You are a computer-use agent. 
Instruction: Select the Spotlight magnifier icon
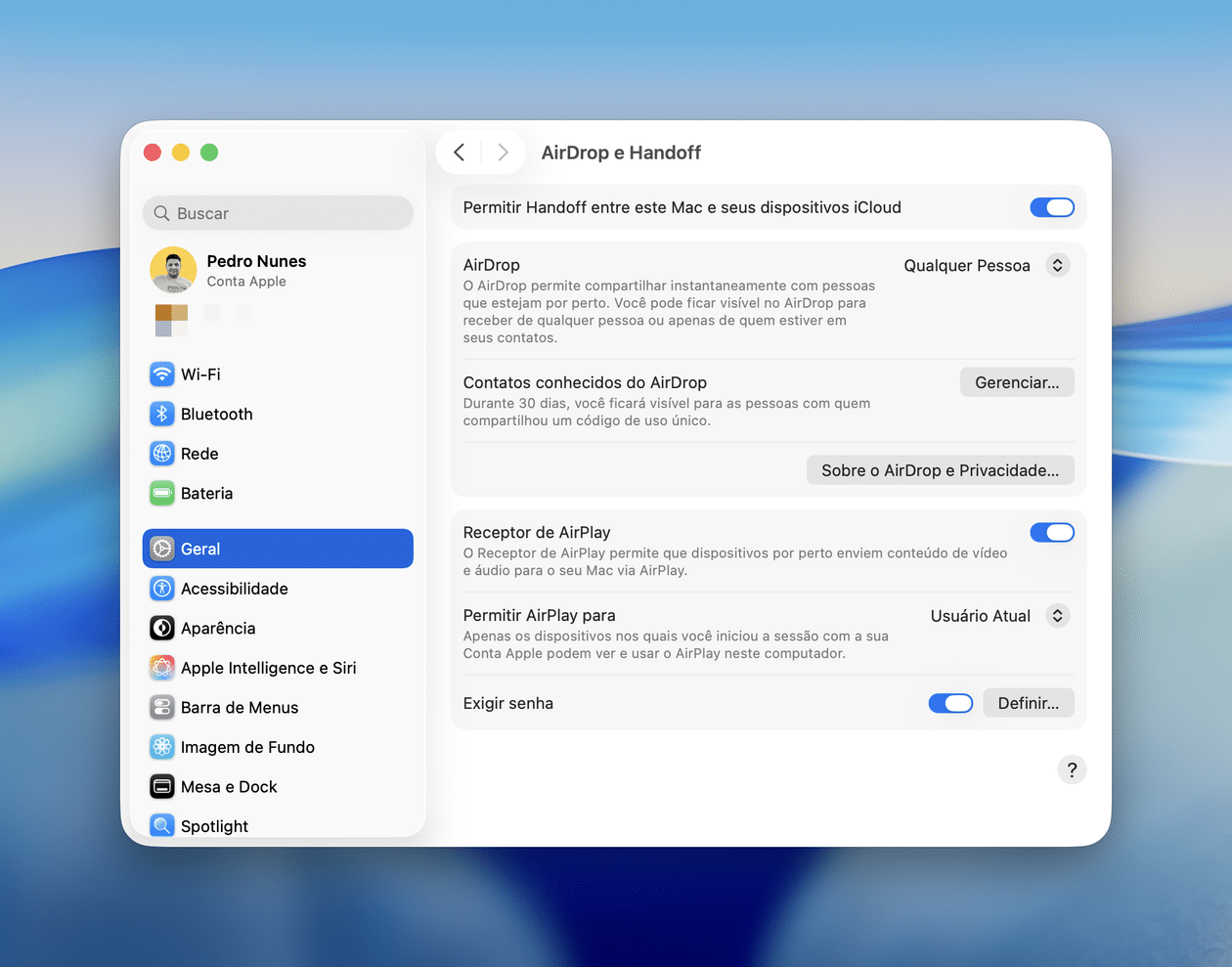point(161,826)
